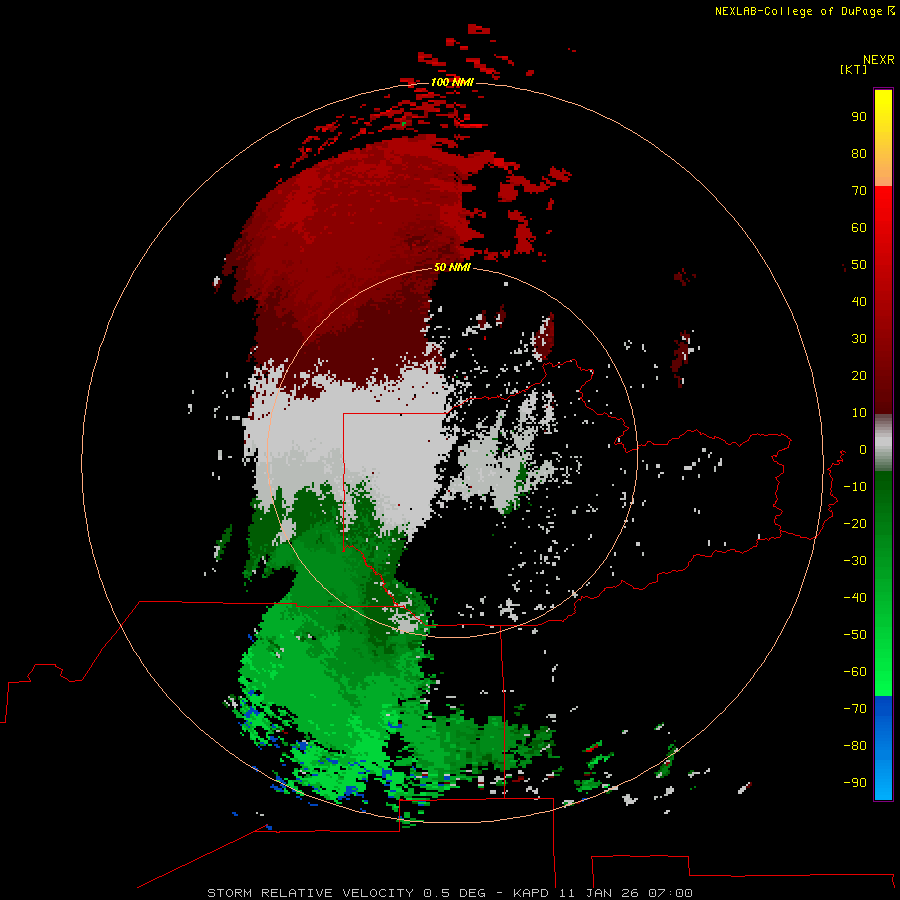Click the 60 value on the velocity scale
Image resolution: width=900 pixels, height=900 pixels.
pos(859,227)
